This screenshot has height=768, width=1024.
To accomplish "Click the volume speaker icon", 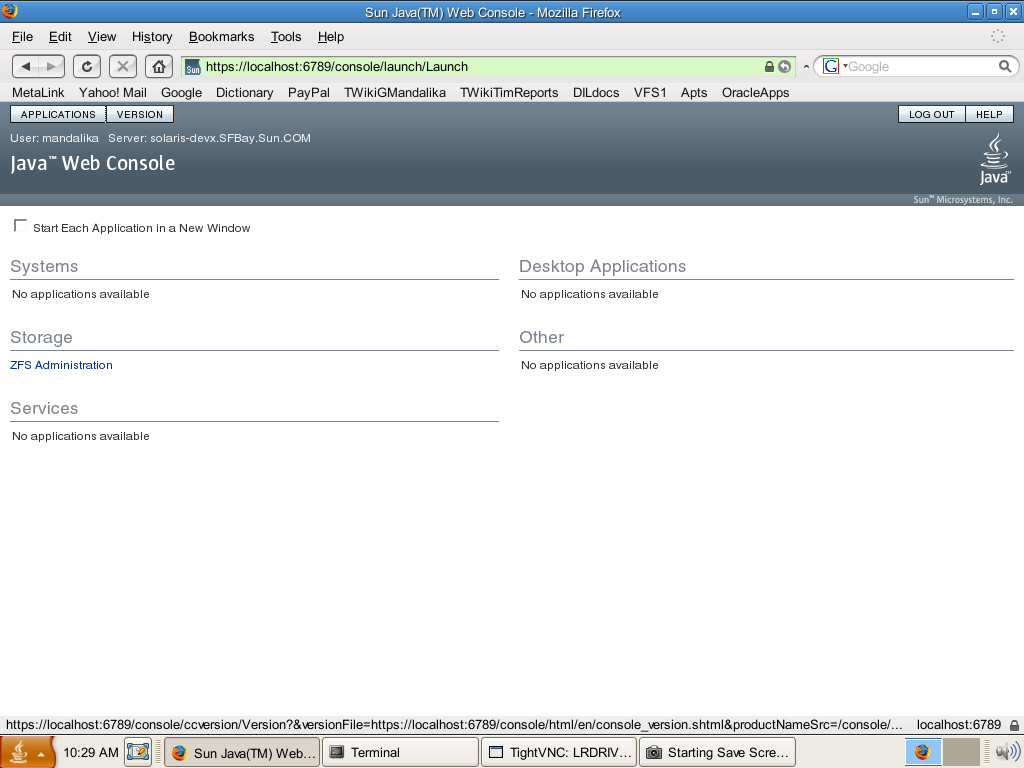I will (1008, 752).
